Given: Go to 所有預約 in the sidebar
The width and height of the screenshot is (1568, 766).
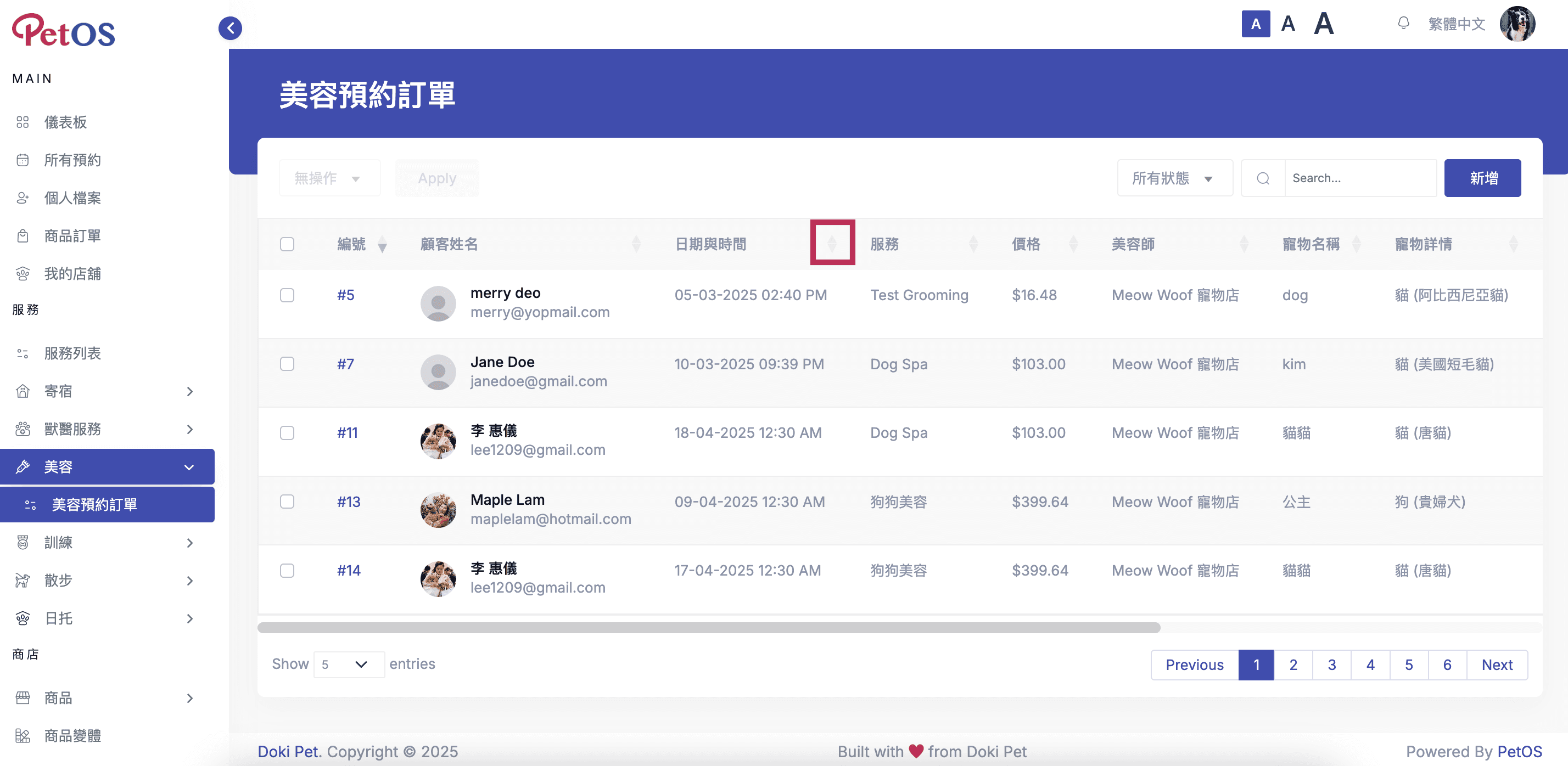Looking at the screenshot, I should [72, 160].
